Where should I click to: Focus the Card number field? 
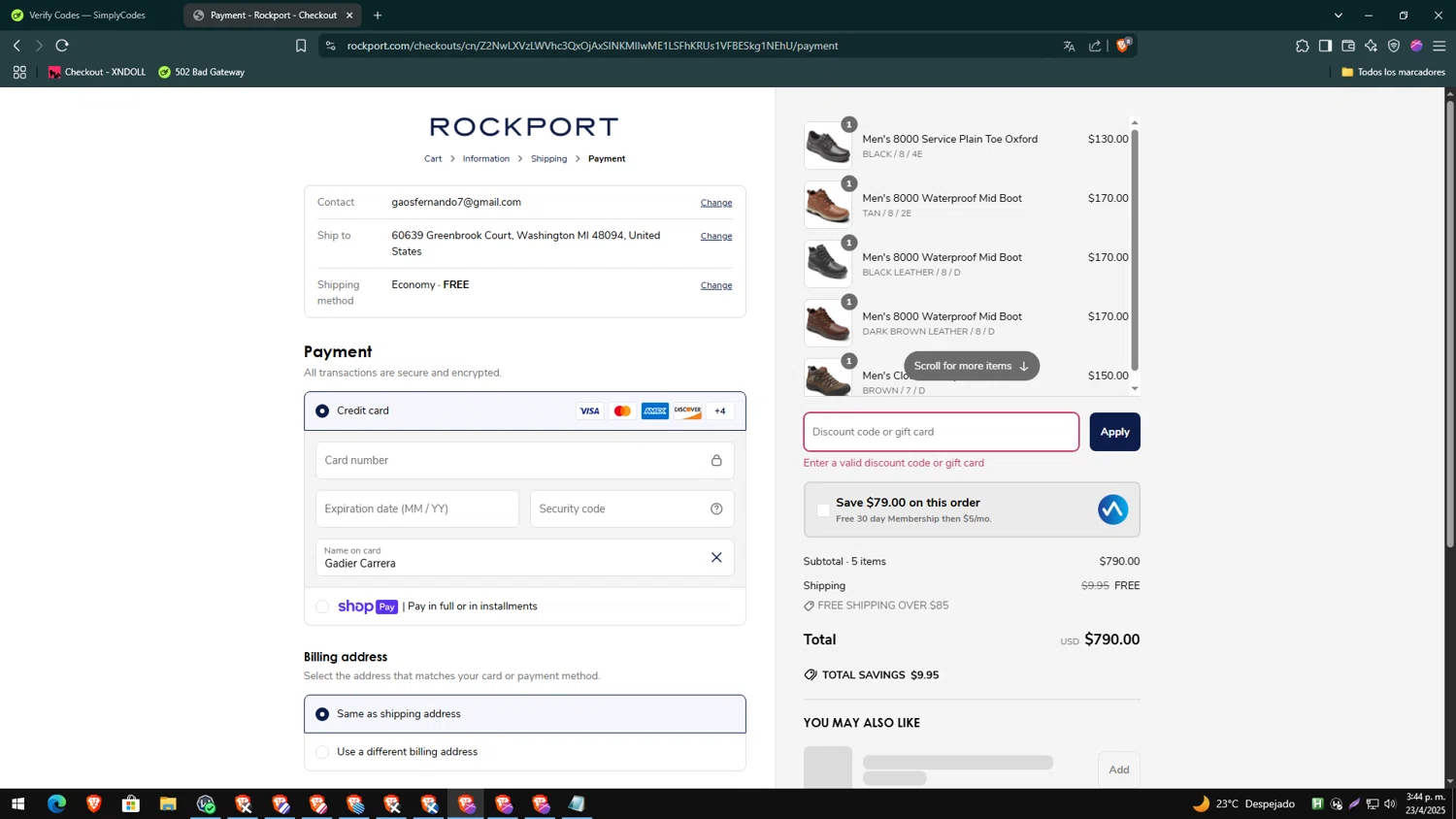[x=524, y=460]
